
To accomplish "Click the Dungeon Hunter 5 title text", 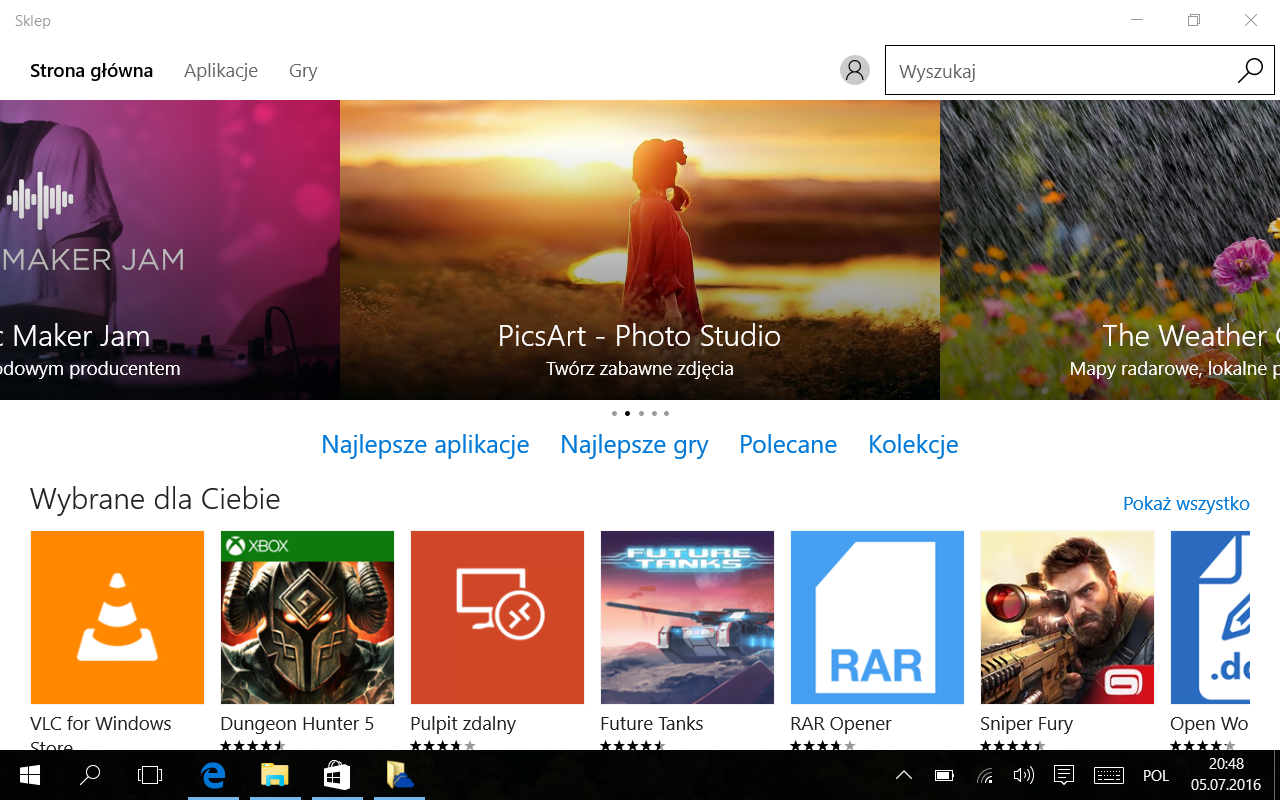I will click(x=297, y=724).
